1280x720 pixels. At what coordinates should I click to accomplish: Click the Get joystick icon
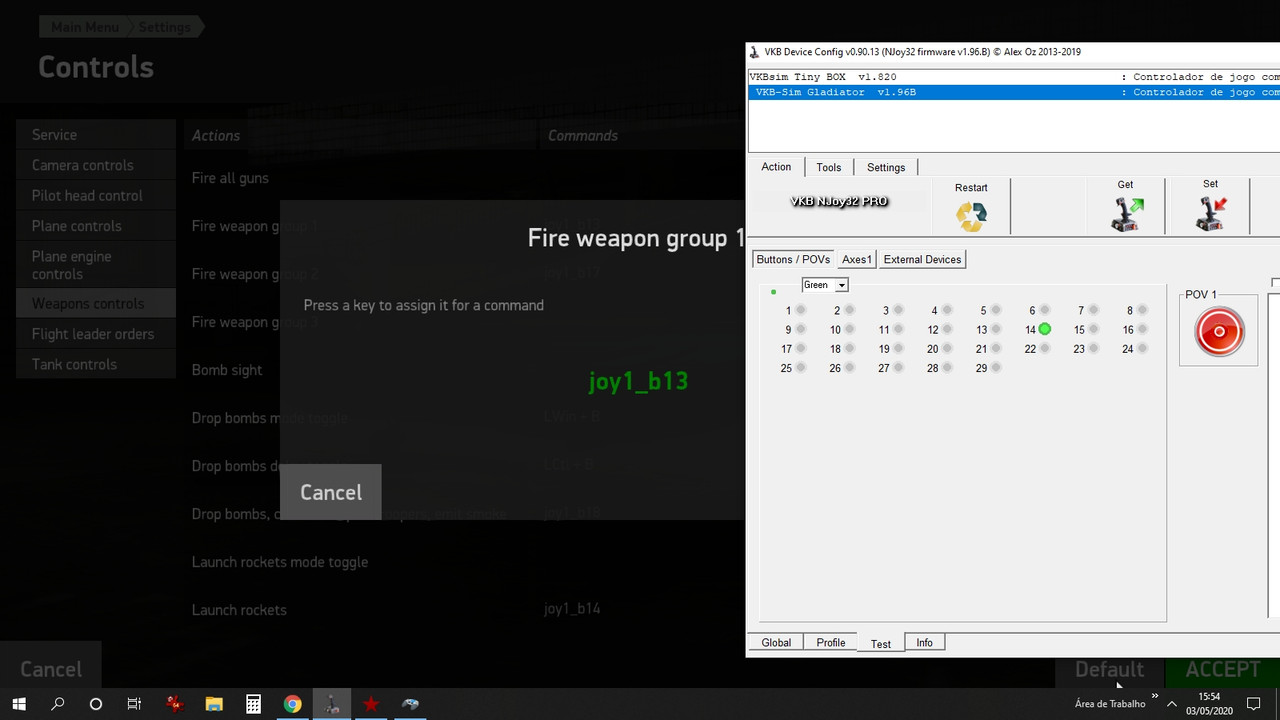pos(1127,214)
